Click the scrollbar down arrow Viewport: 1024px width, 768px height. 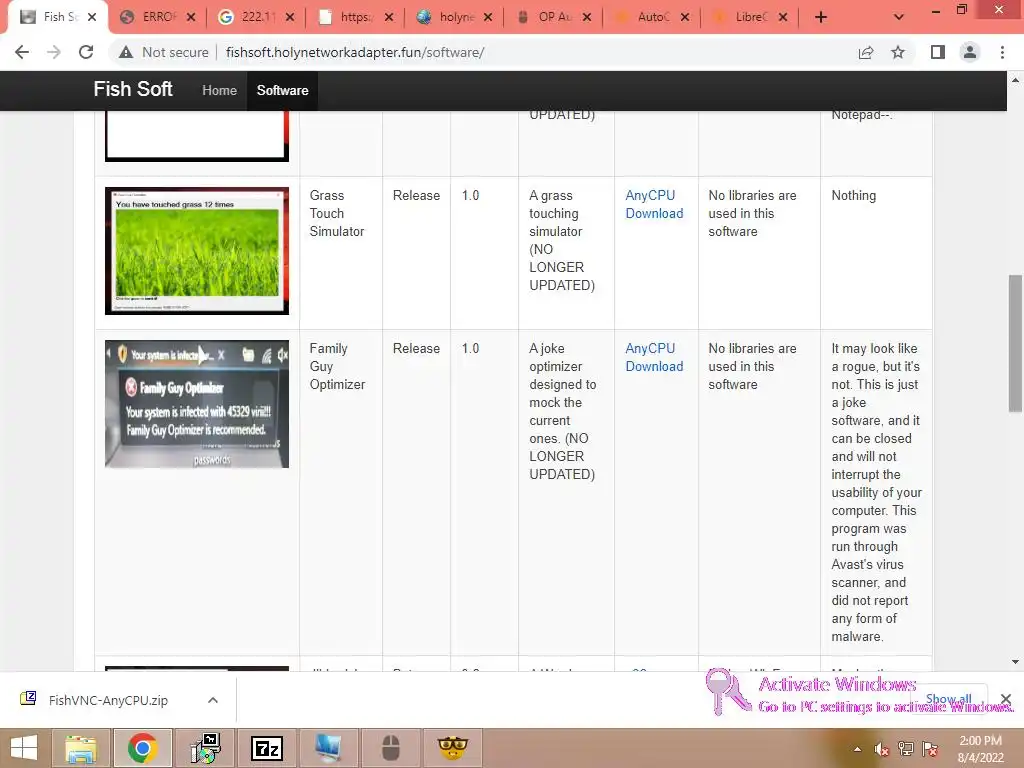(1015, 662)
